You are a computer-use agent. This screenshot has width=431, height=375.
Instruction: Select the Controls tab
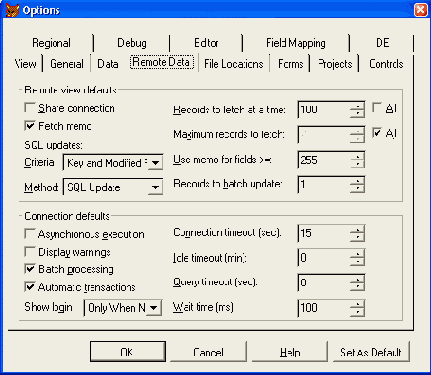coord(386,64)
